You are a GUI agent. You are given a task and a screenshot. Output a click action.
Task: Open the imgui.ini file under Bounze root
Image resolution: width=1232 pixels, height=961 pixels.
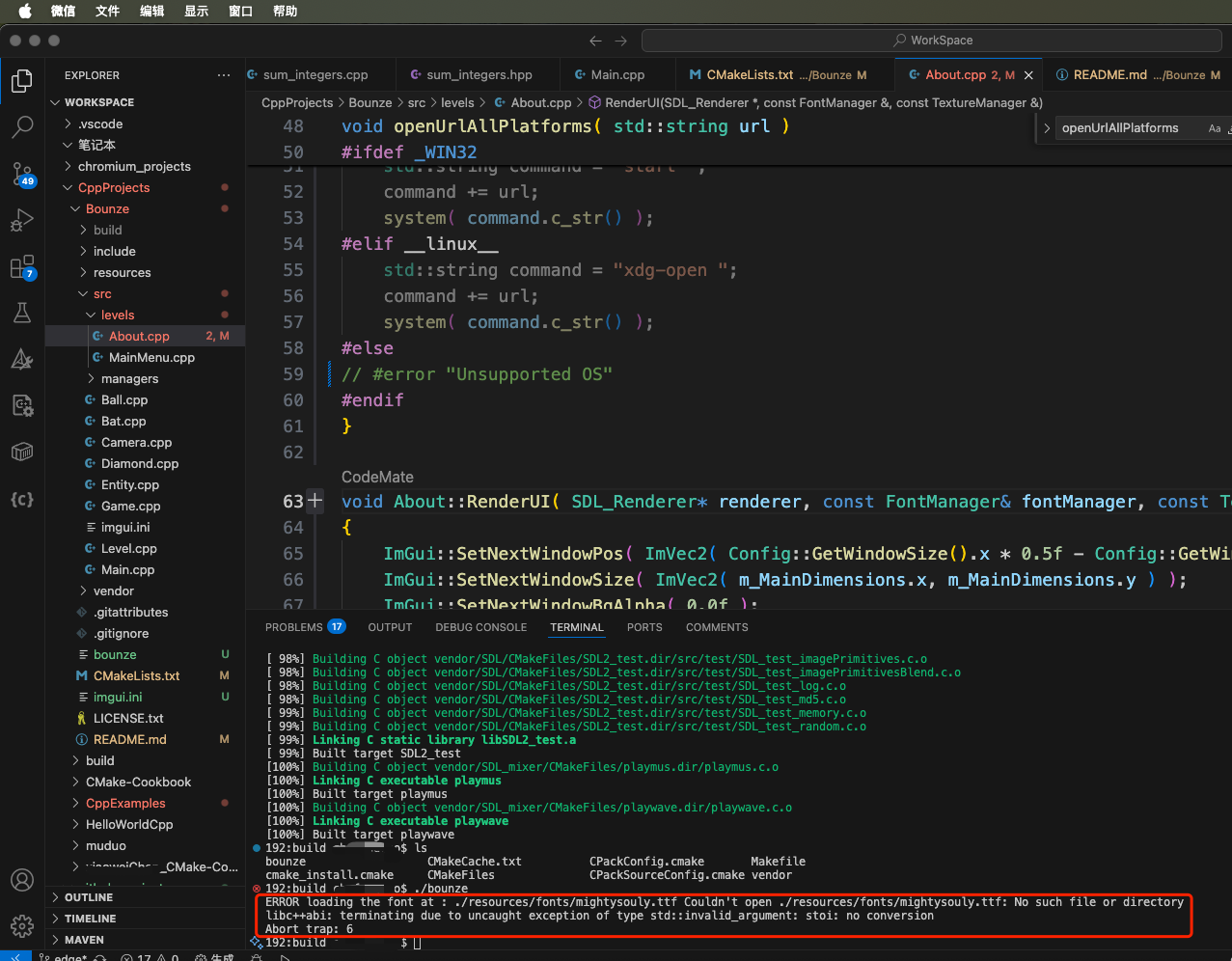click(x=145, y=697)
